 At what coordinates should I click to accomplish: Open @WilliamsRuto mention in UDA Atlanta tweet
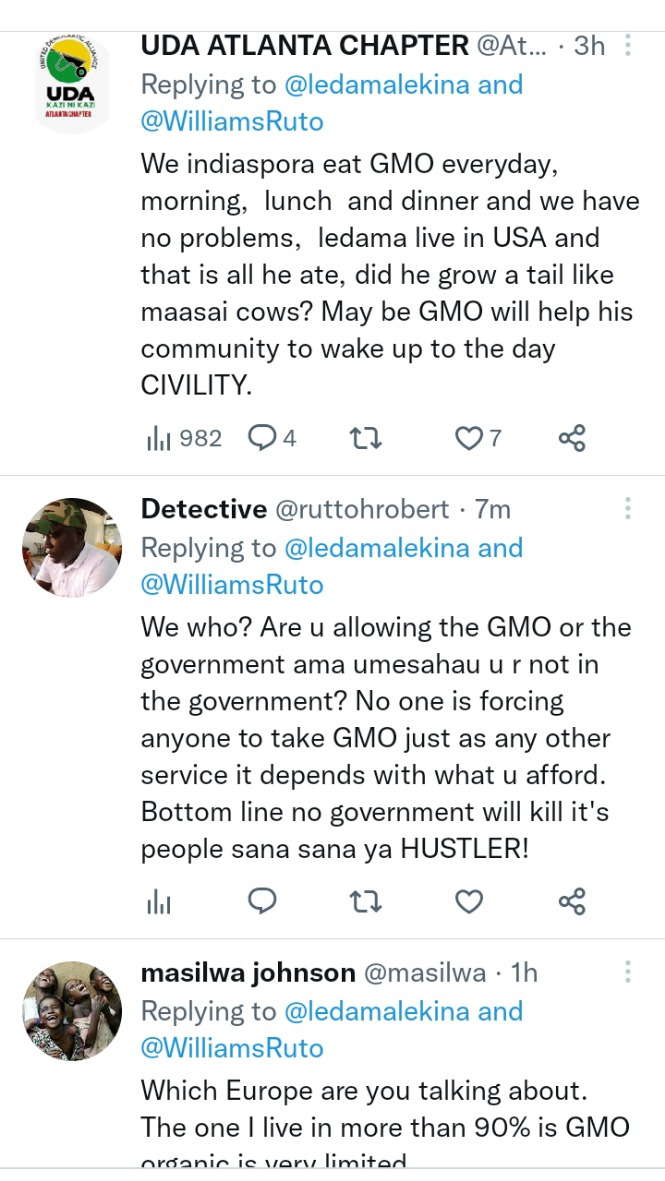click(232, 122)
